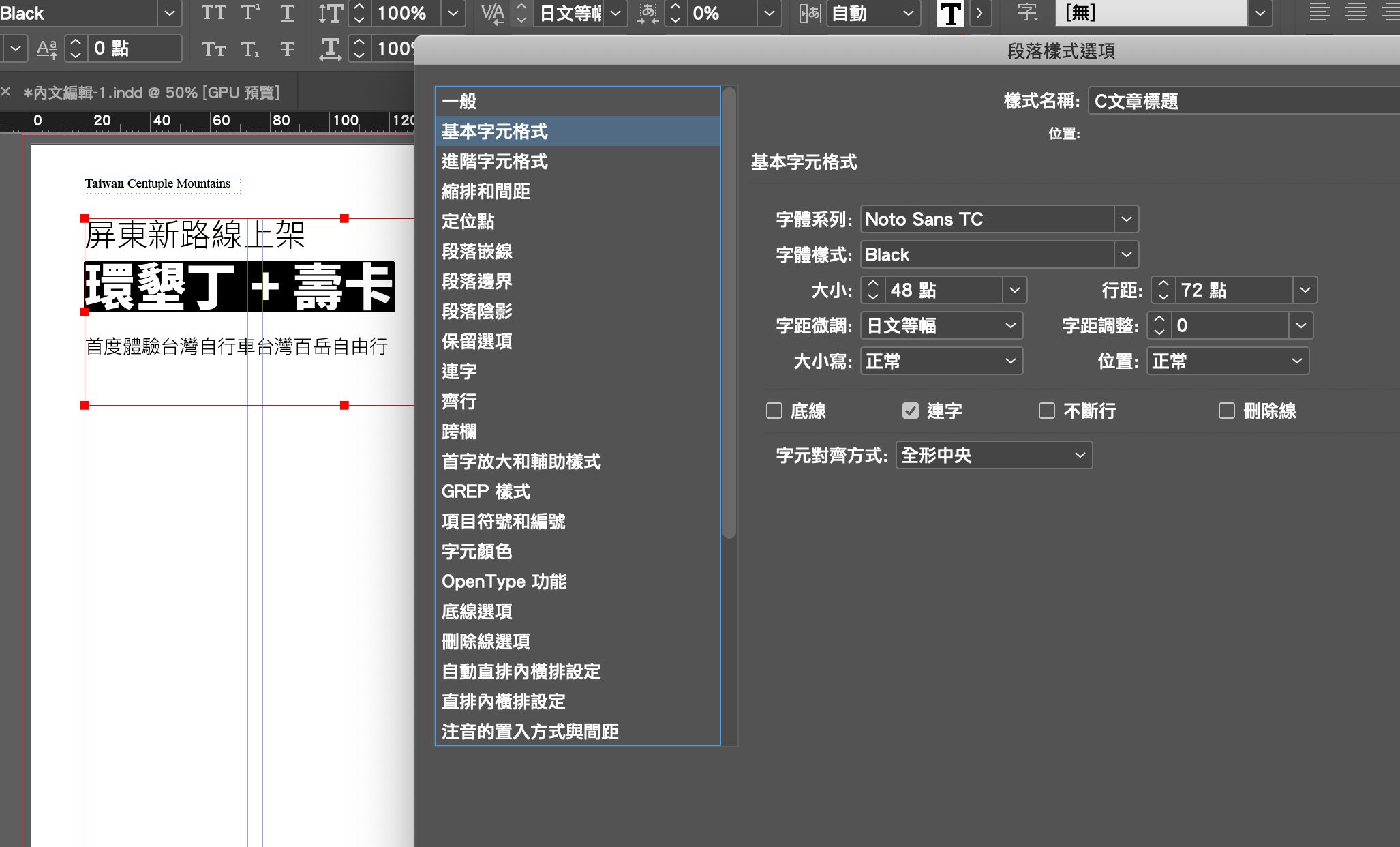Enable the 底線 underline checkbox
1400x847 pixels.
774,411
